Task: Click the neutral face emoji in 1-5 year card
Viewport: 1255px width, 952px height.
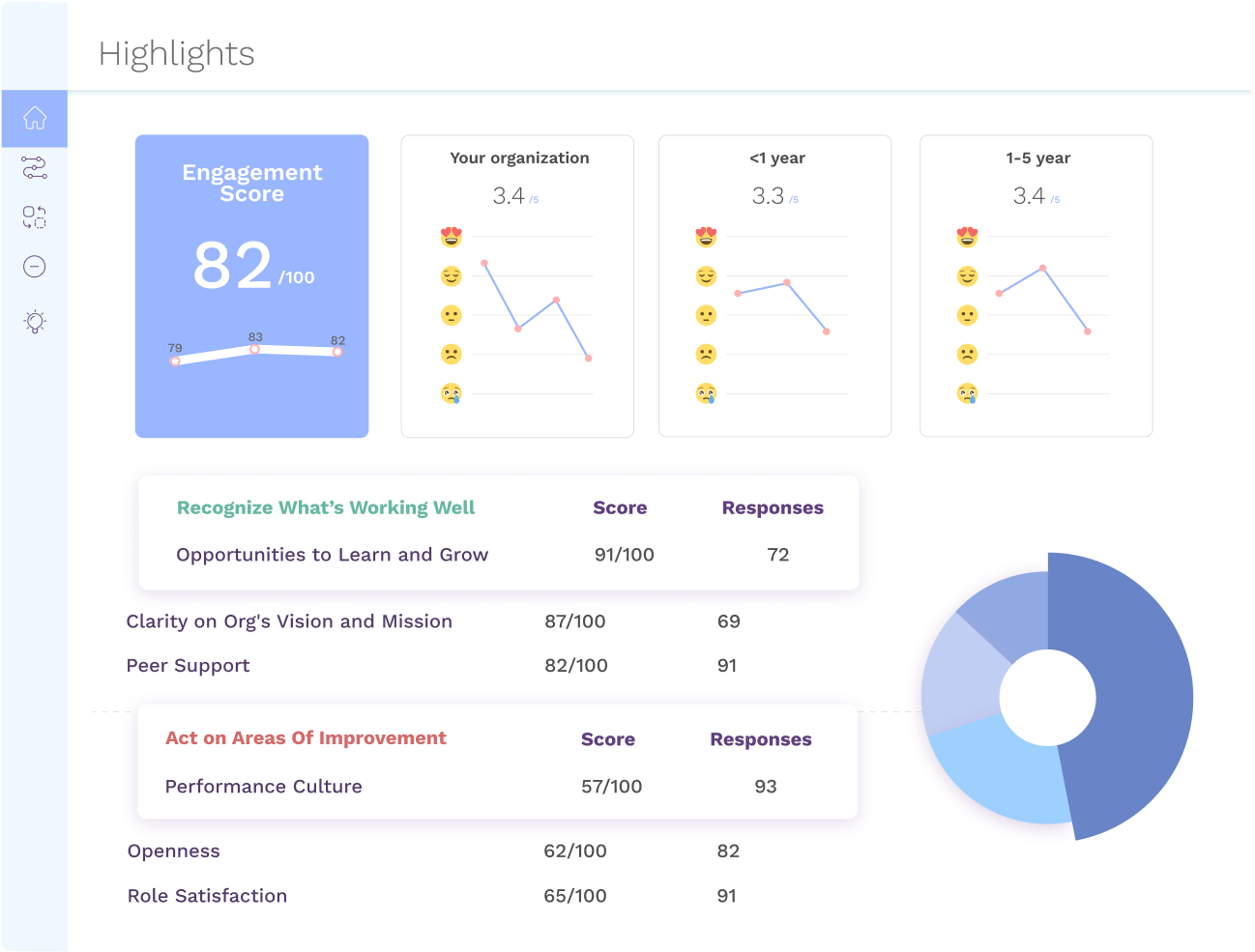Action: click(967, 315)
